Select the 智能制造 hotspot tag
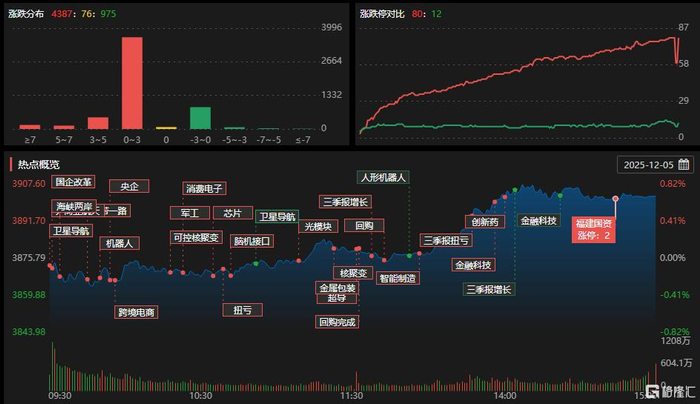Image resolution: width=700 pixels, height=404 pixels. 397,278
